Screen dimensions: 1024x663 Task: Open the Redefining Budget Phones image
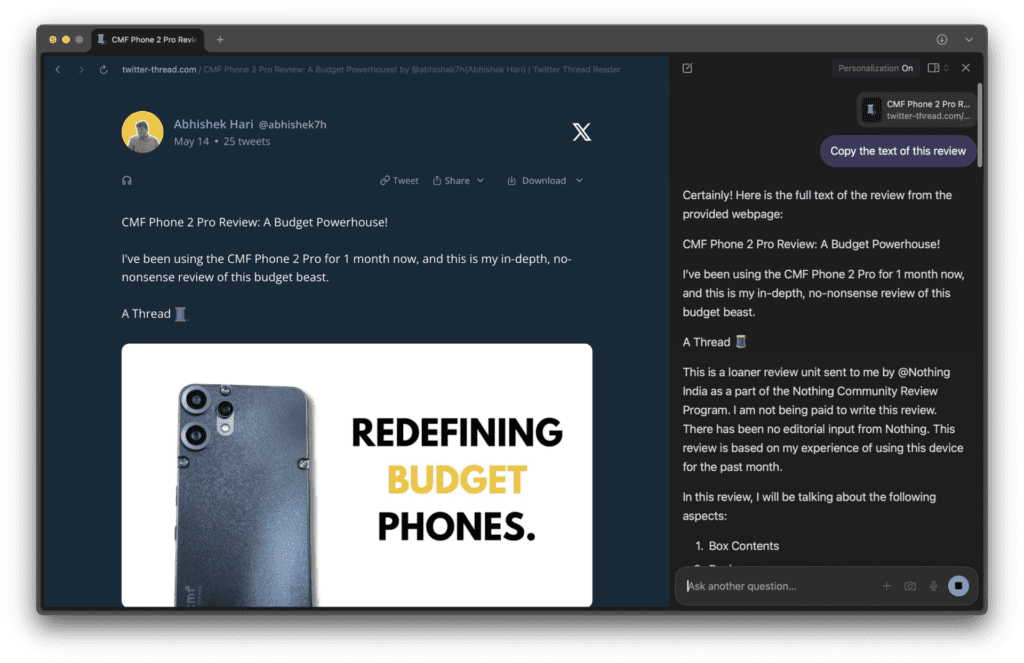[357, 475]
